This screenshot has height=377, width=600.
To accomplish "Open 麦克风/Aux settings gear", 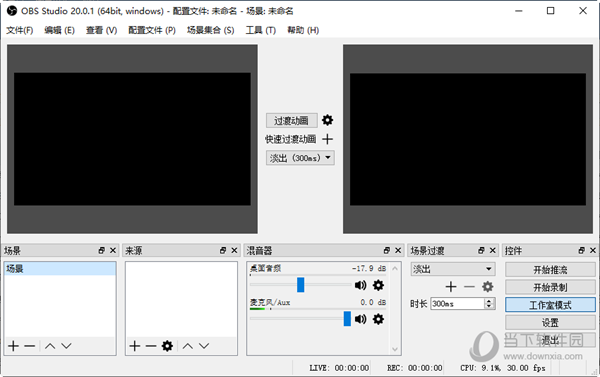I will click(378, 319).
